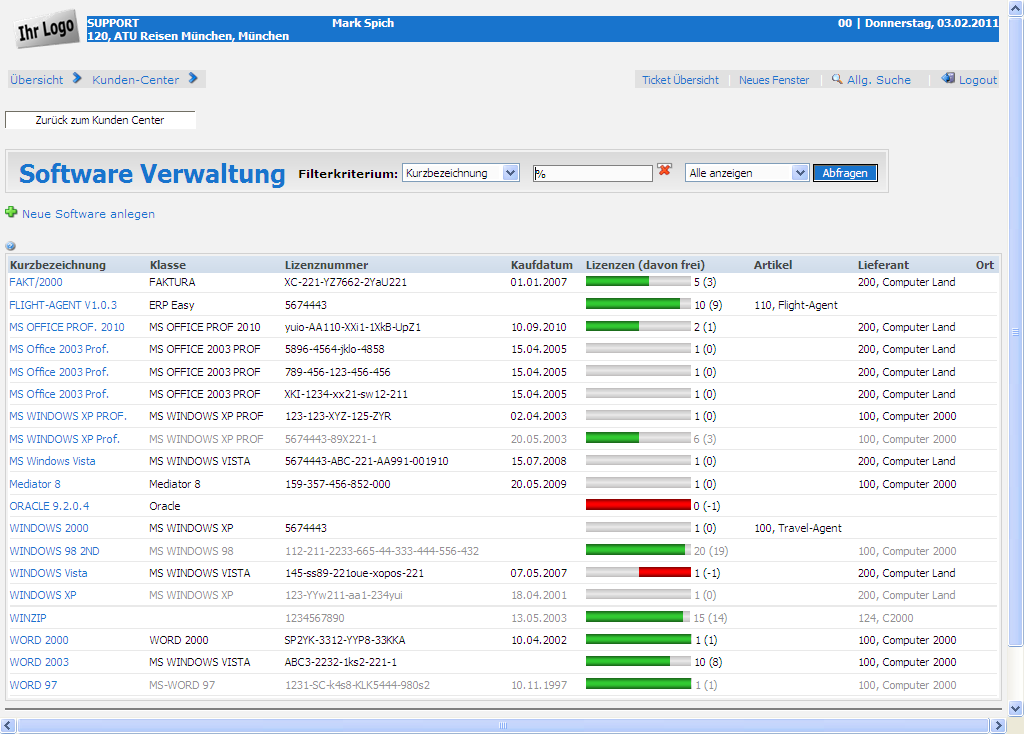
Task: Open the ORACLE 9.2.0.4 entry
Action: point(49,506)
